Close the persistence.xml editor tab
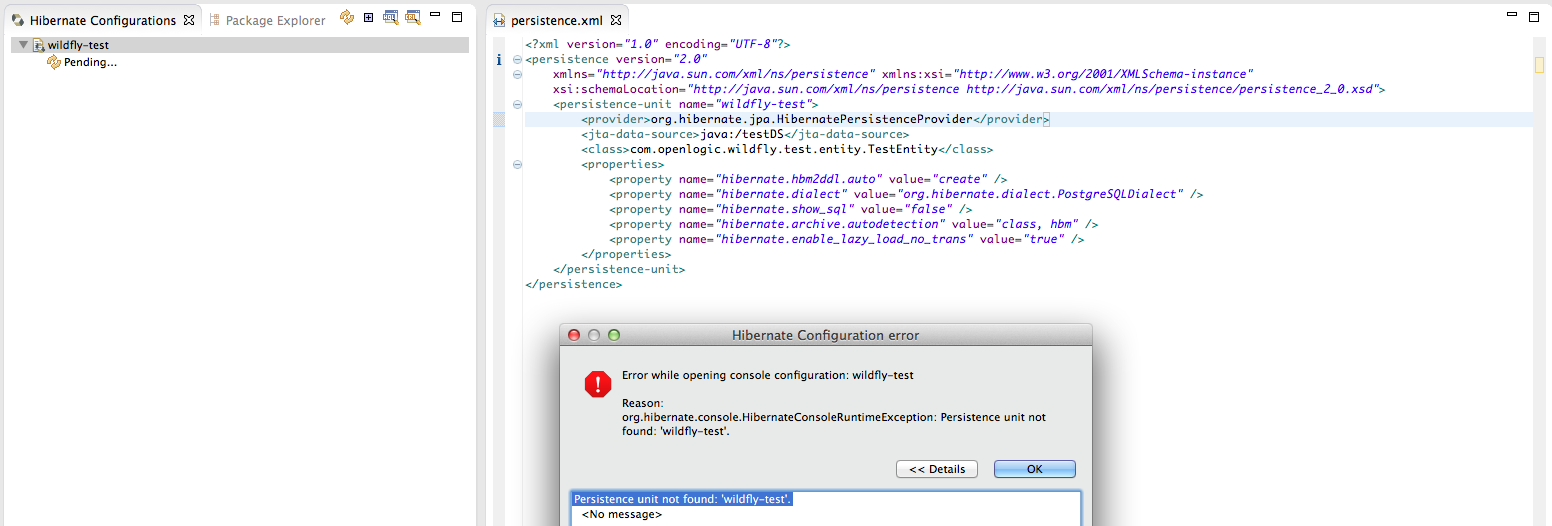 tap(616, 20)
